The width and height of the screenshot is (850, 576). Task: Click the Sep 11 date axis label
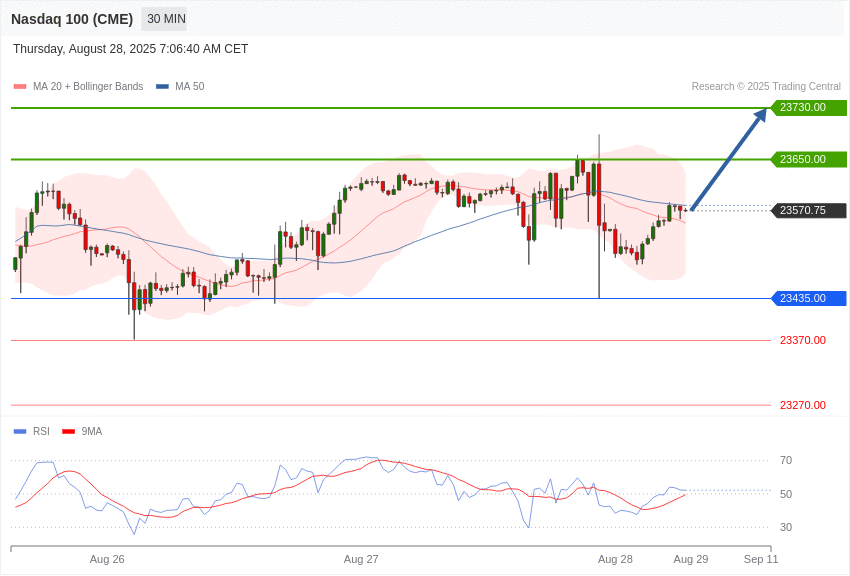761,559
